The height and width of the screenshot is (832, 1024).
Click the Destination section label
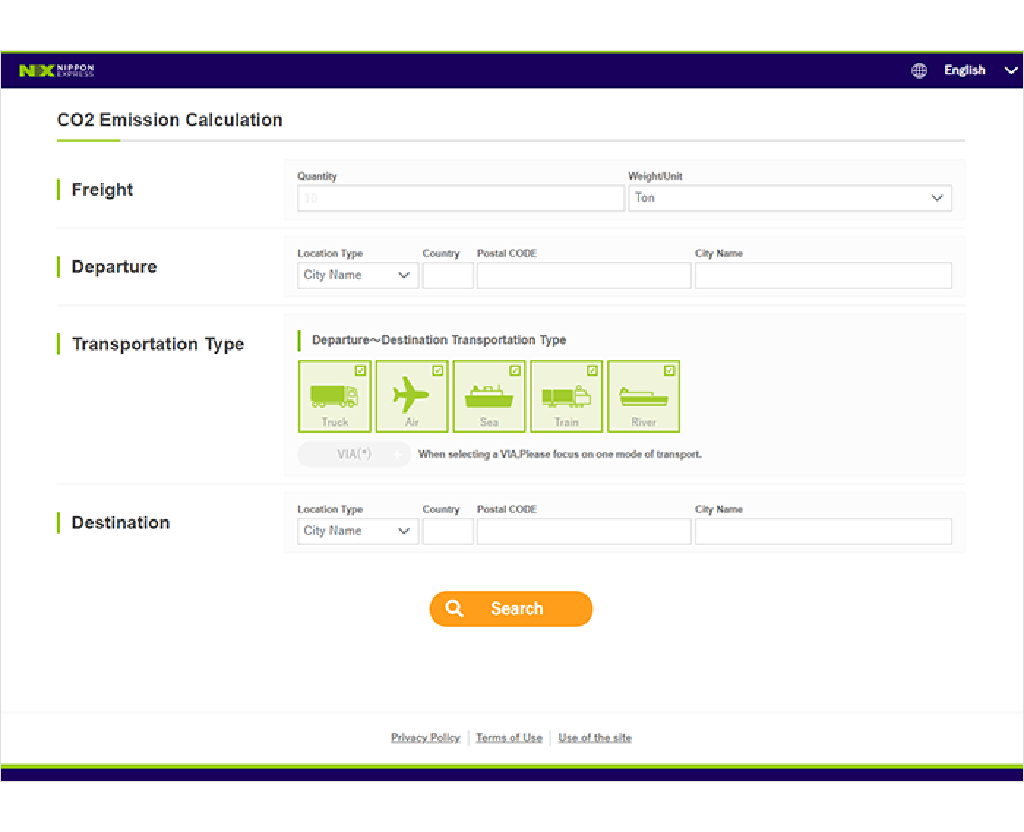(121, 522)
